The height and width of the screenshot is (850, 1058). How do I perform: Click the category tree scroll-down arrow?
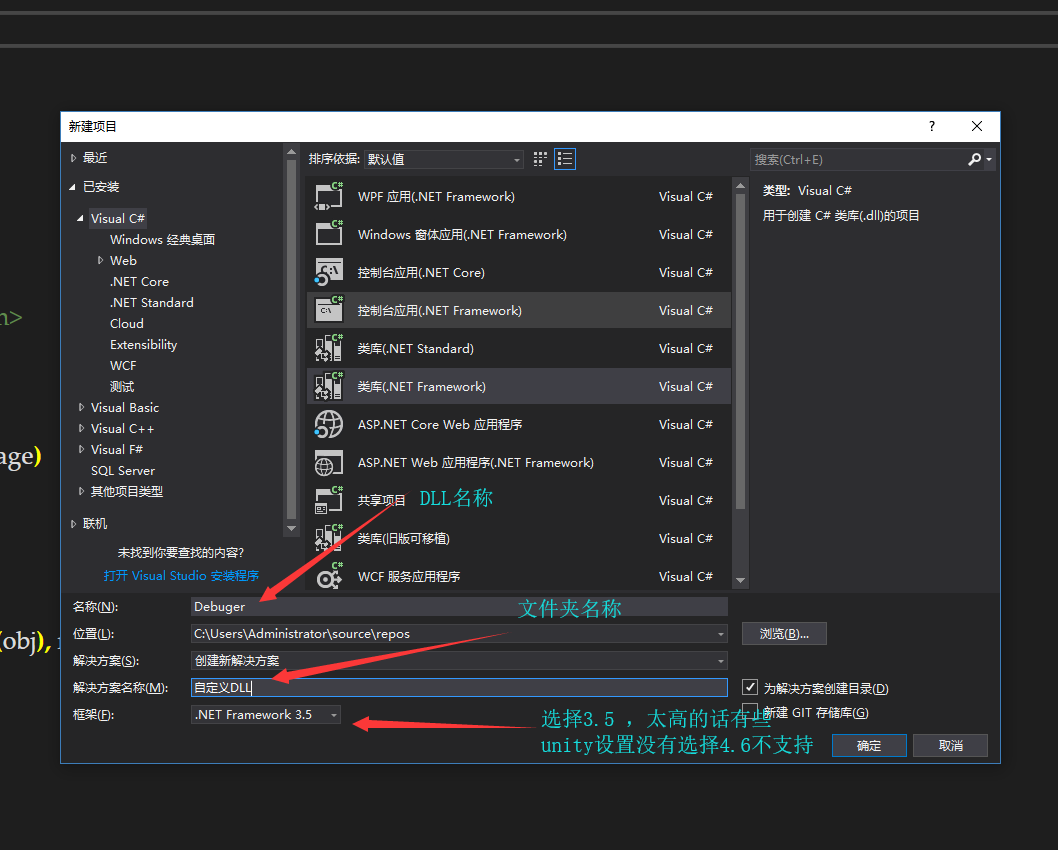coord(291,528)
